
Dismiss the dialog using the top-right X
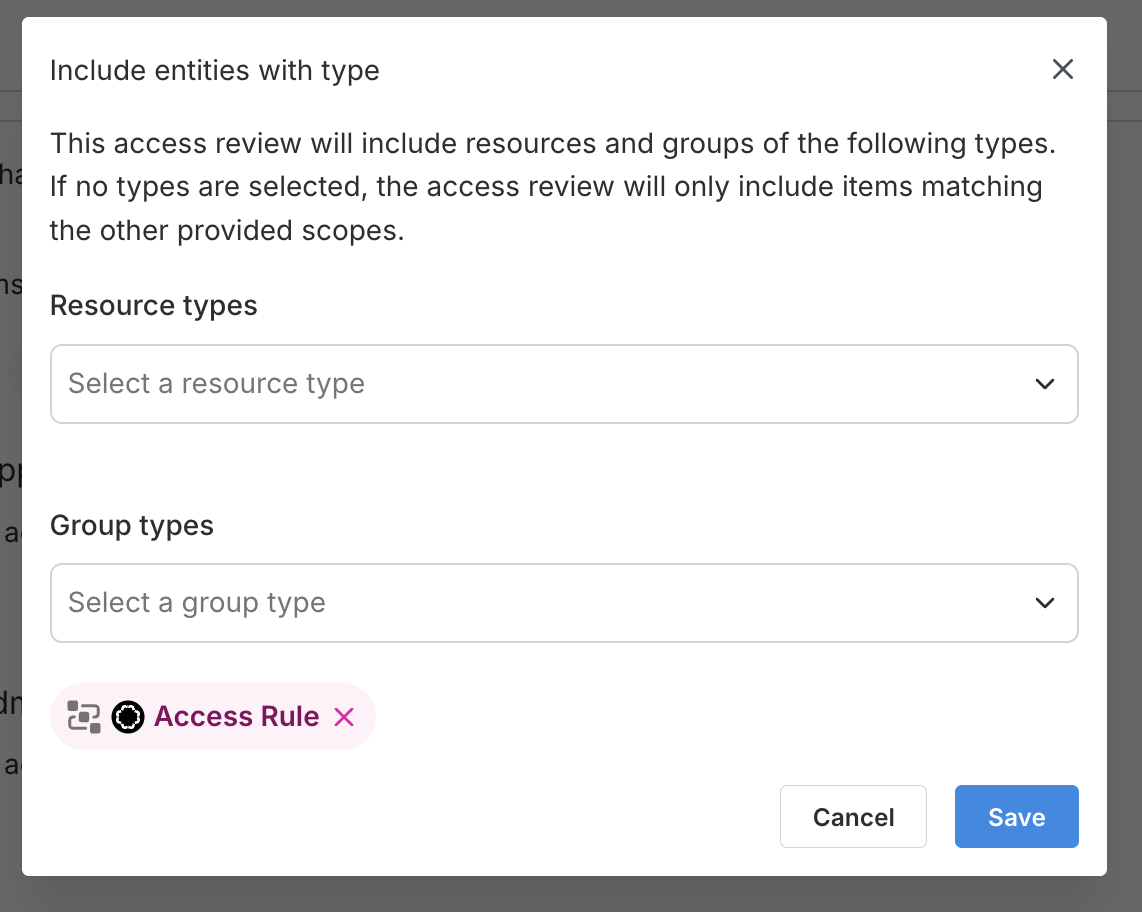point(1062,69)
